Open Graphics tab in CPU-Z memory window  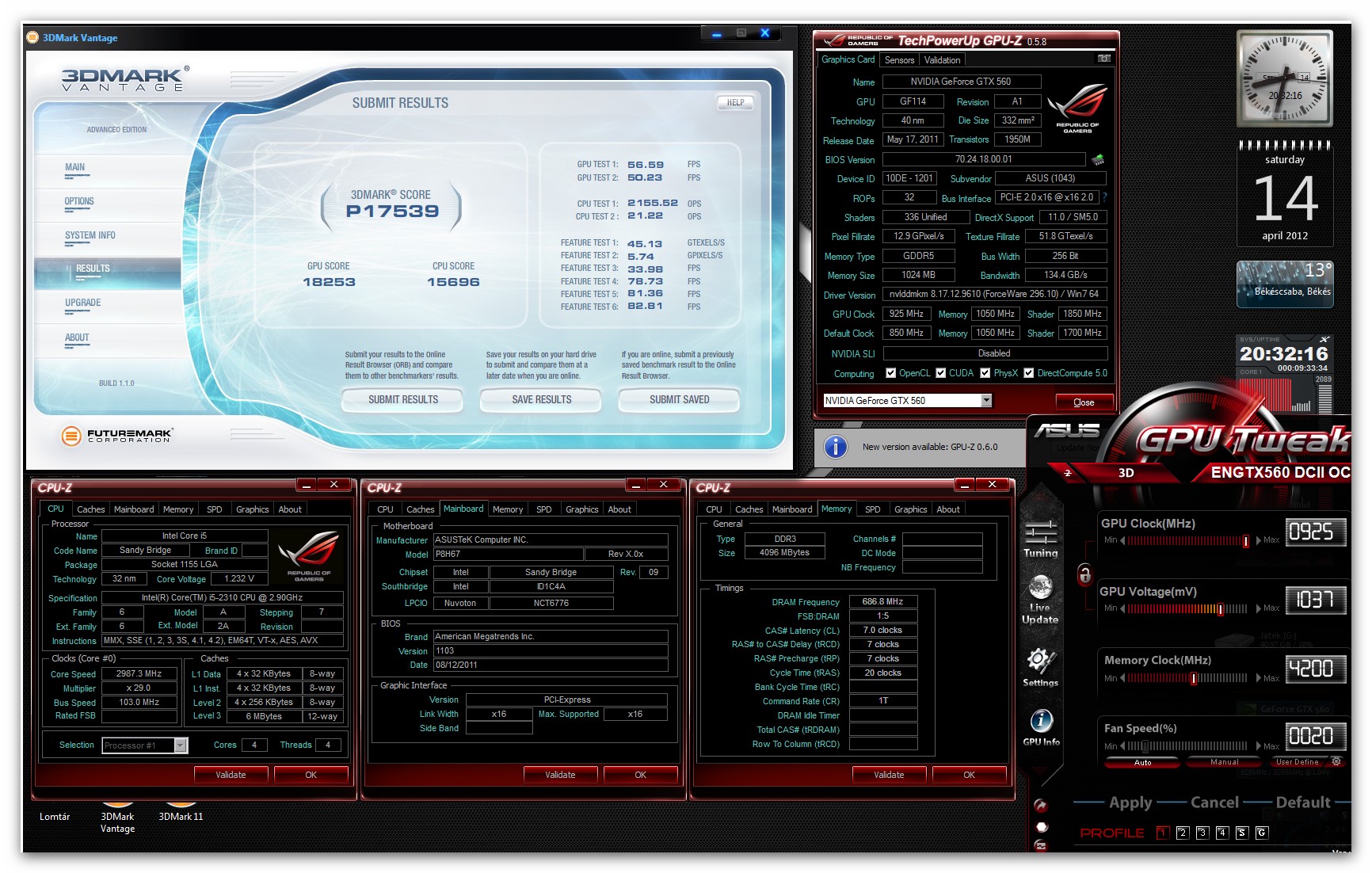910,509
